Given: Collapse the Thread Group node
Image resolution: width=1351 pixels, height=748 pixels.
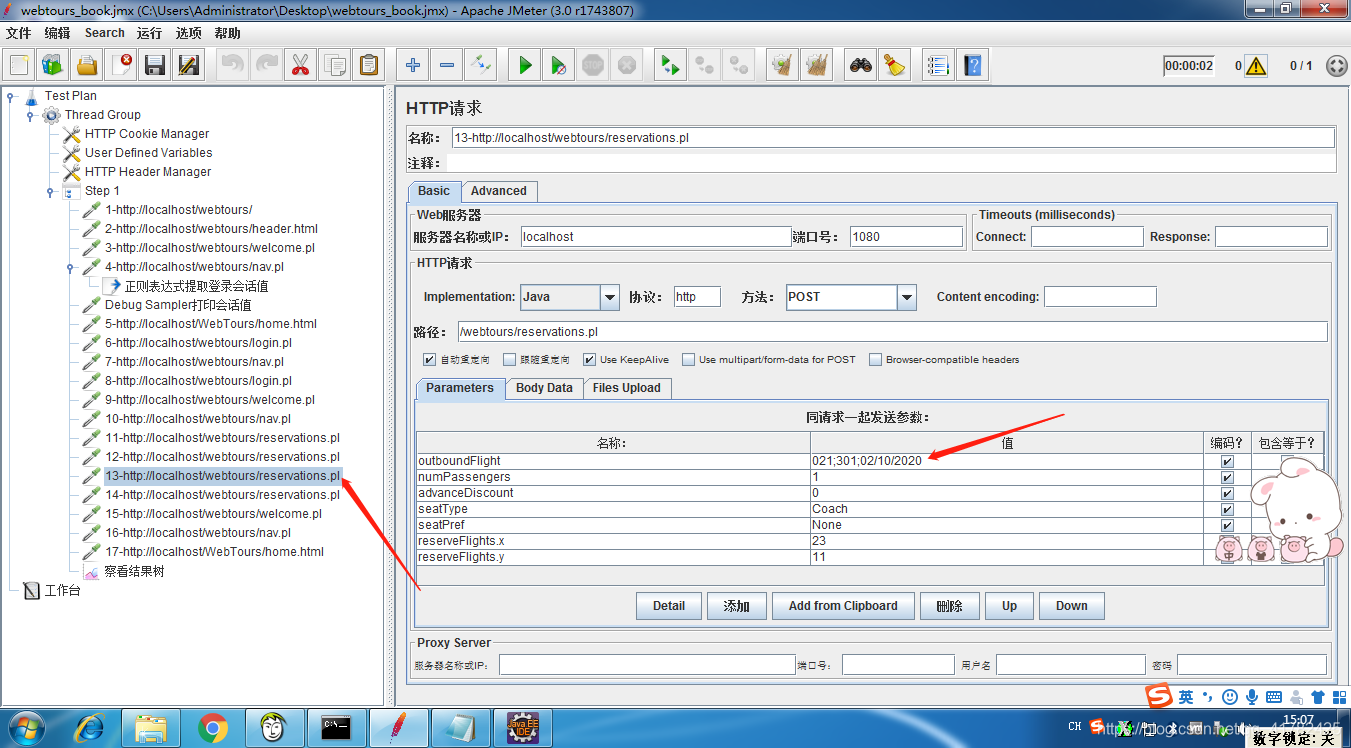Looking at the screenshot, I should click(x=30, y=116).
